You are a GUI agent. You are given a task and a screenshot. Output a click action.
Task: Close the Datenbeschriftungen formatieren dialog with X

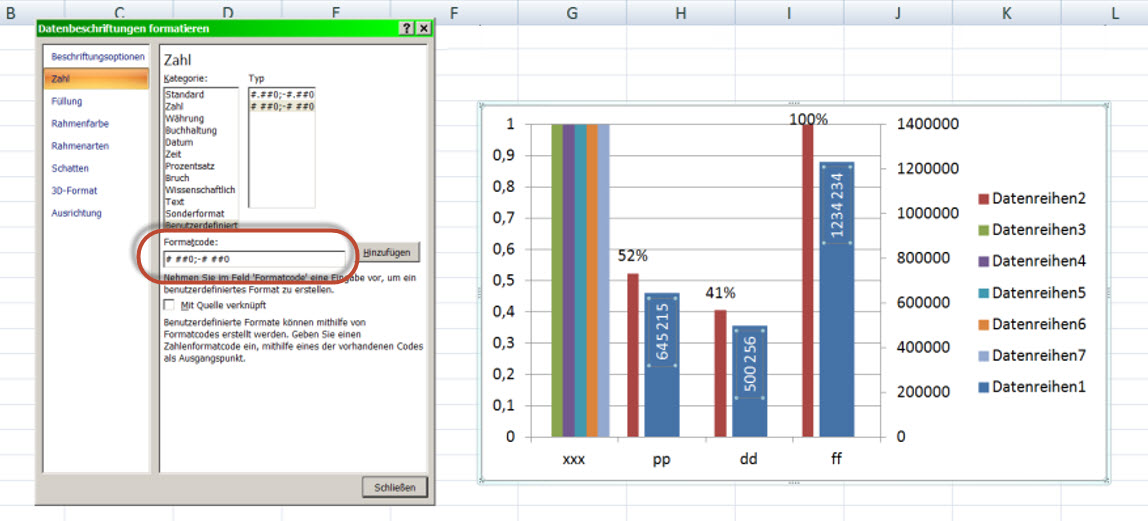[x=424, y=29]
